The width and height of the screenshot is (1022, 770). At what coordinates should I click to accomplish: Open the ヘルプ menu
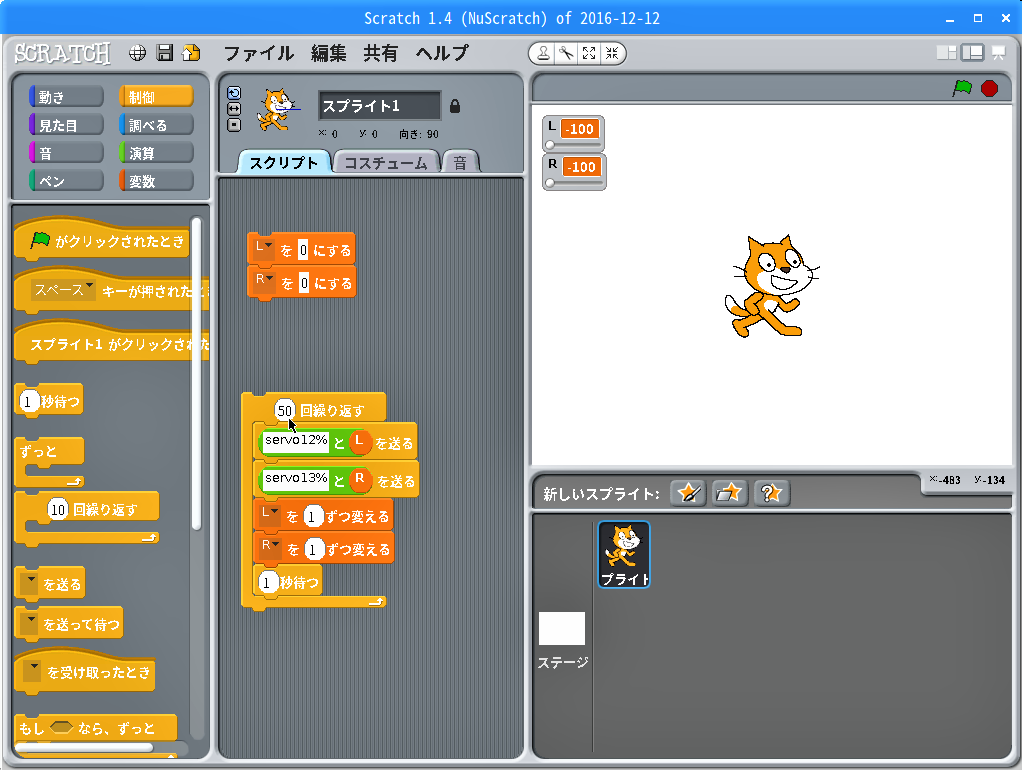tap(443, 53)
